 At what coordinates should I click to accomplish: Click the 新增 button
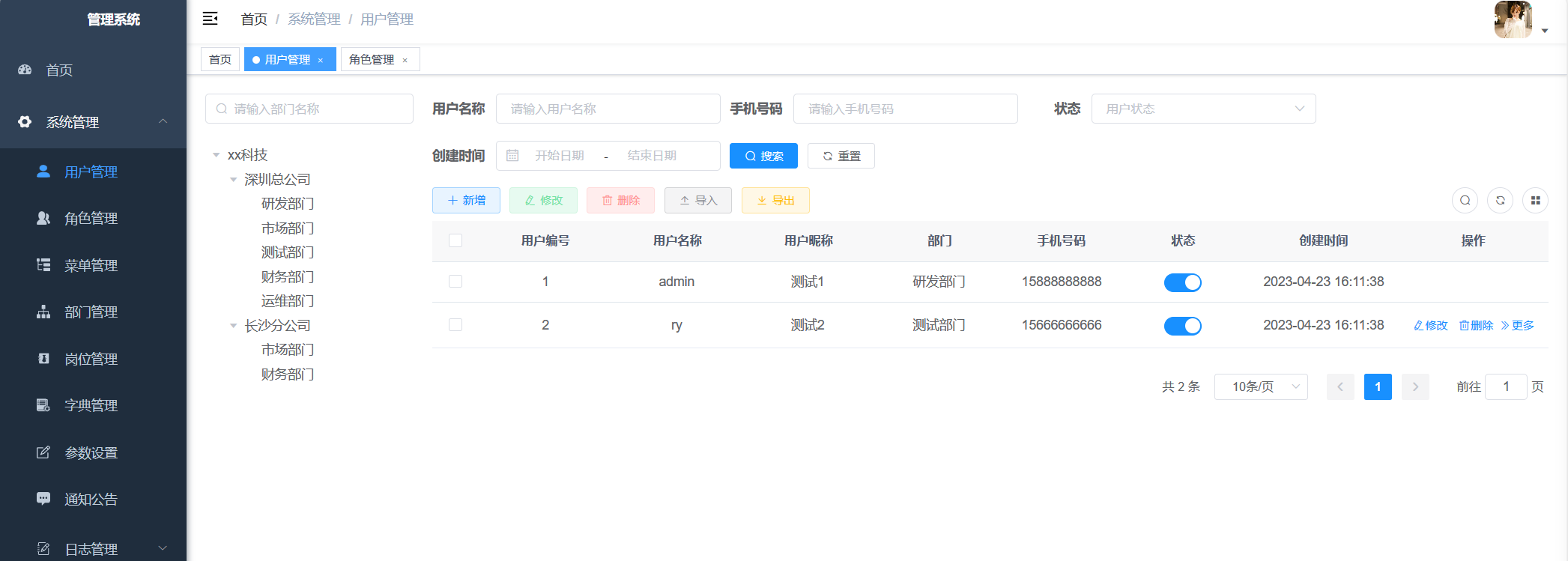click(466, 200)
